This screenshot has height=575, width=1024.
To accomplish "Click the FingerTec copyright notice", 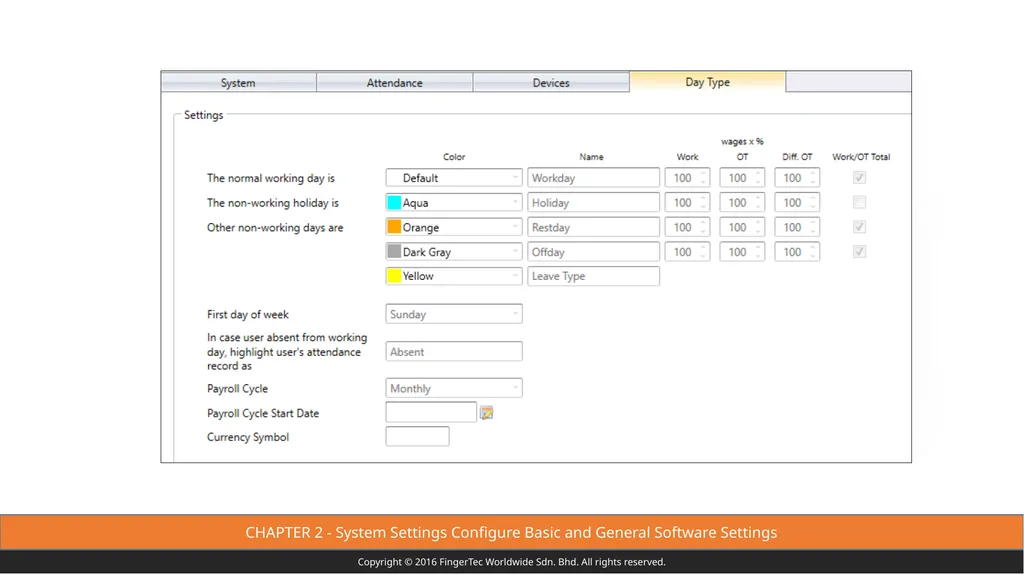I will click(511, 562).
